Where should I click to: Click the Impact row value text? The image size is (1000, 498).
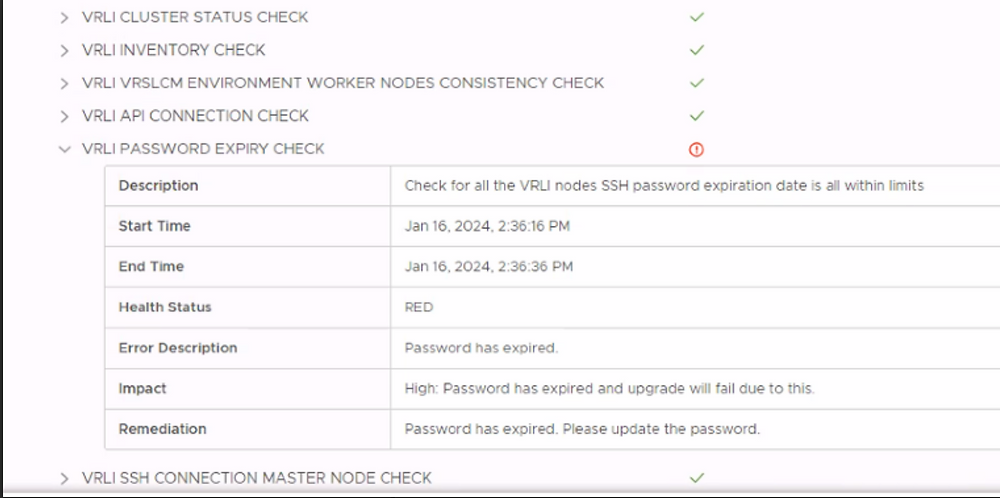[x=610, y=388]
